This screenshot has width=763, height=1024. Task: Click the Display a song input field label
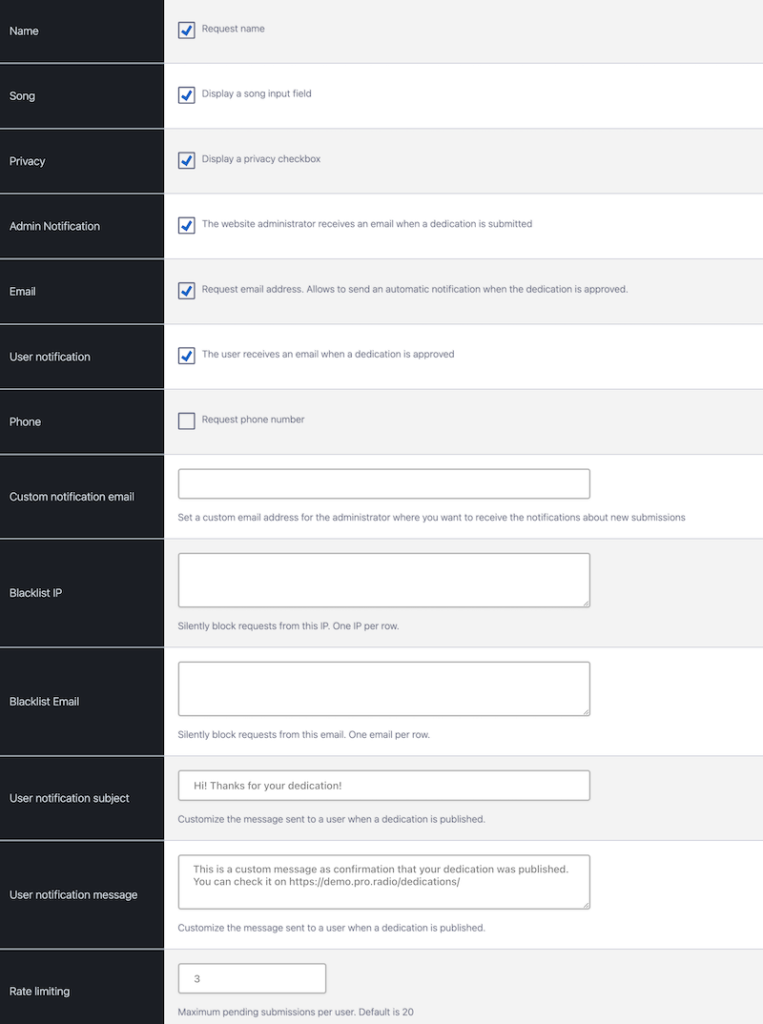256,94
